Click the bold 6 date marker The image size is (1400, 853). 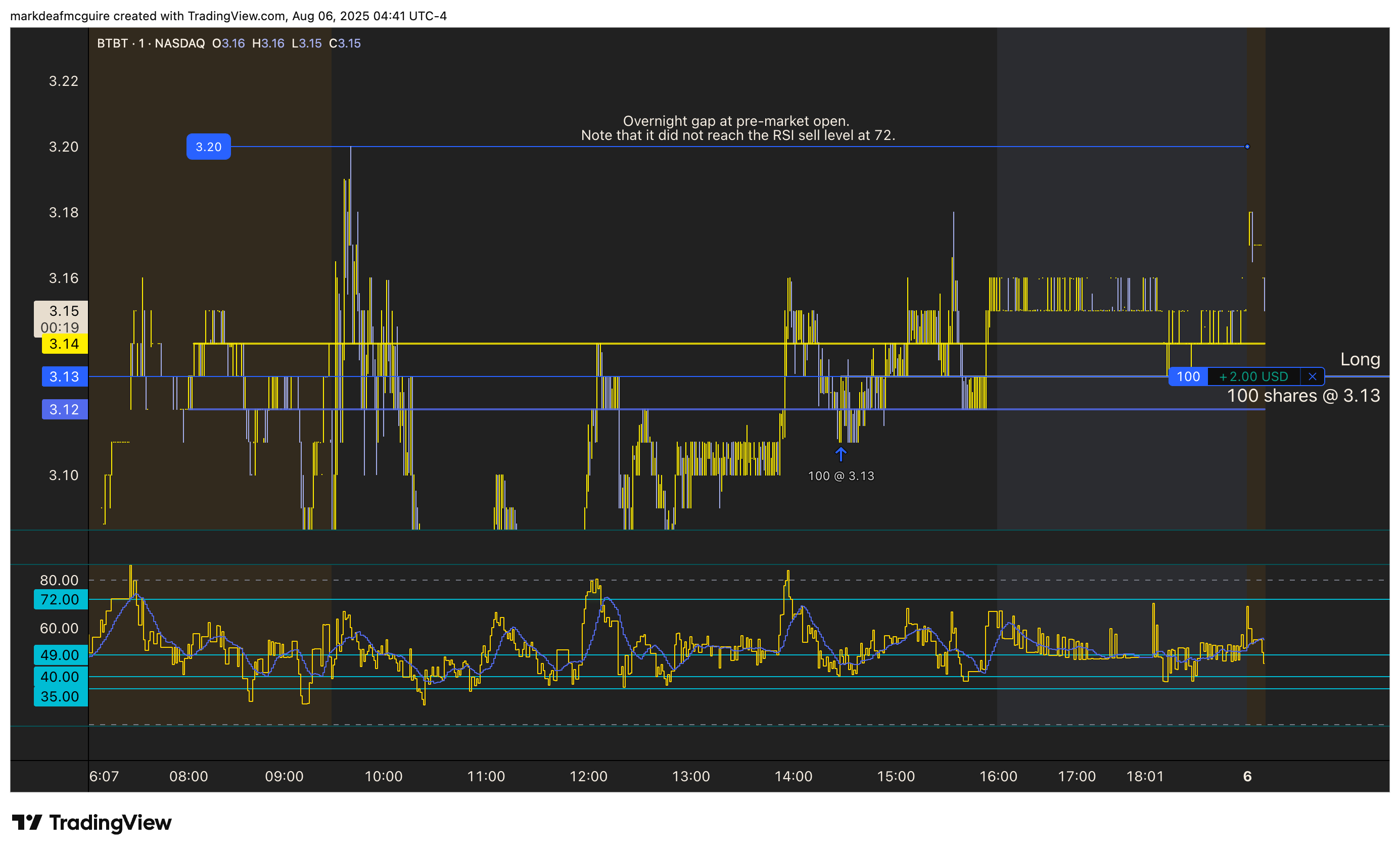[x=1247, y=776]
